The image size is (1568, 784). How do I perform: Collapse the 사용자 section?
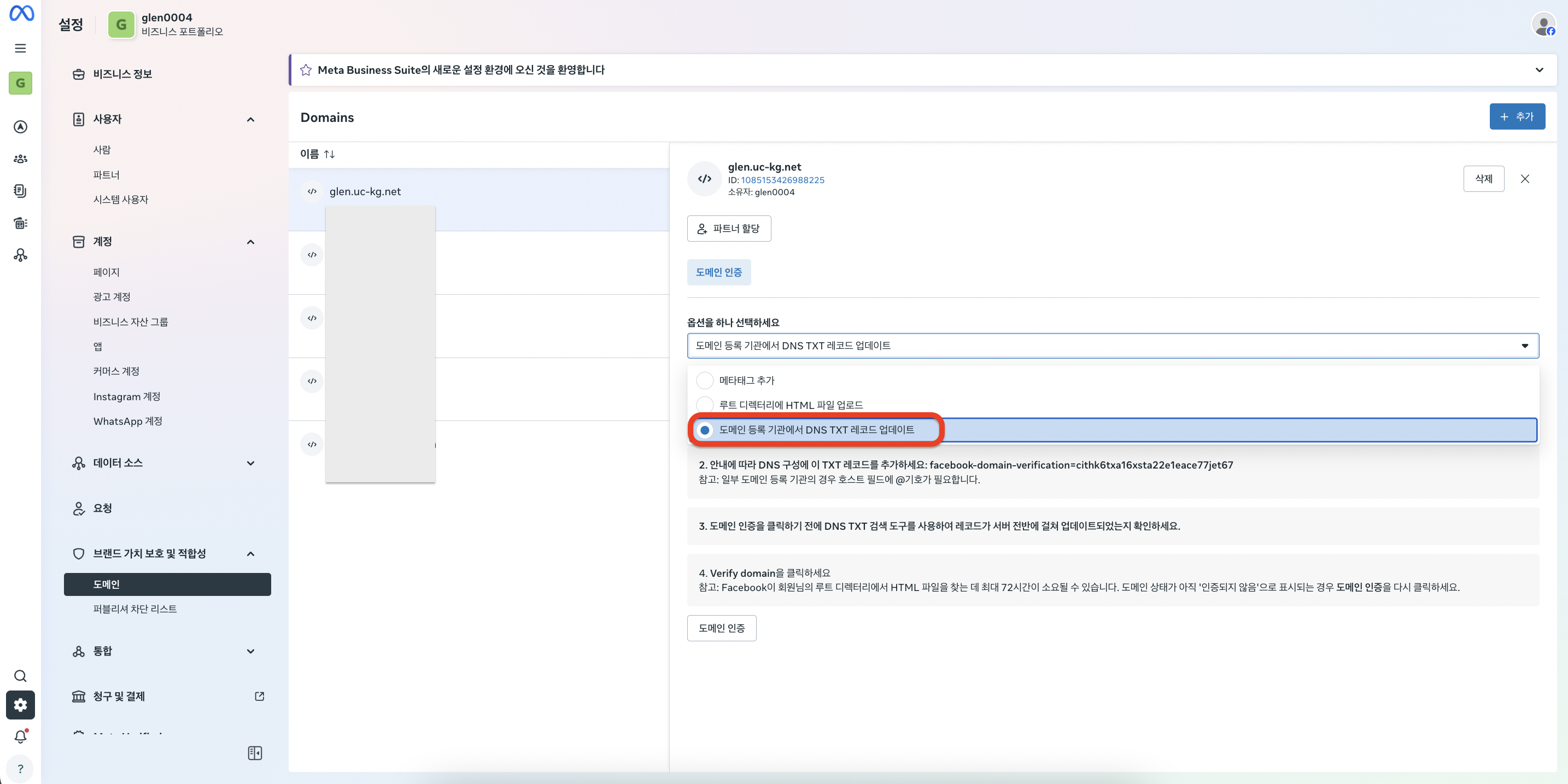250,119
